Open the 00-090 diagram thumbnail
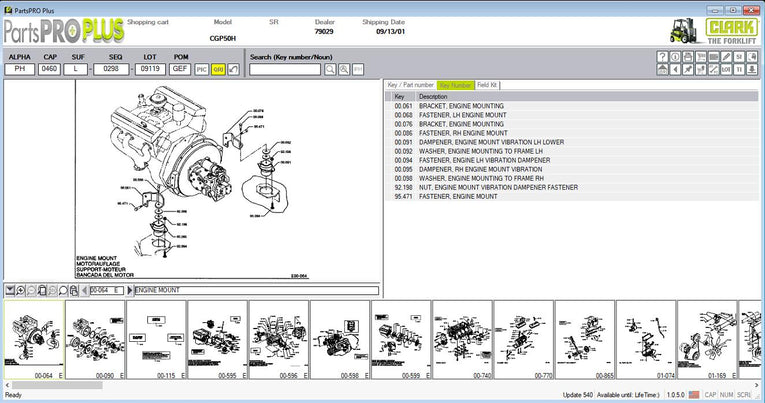 click(x=95, y=338)
